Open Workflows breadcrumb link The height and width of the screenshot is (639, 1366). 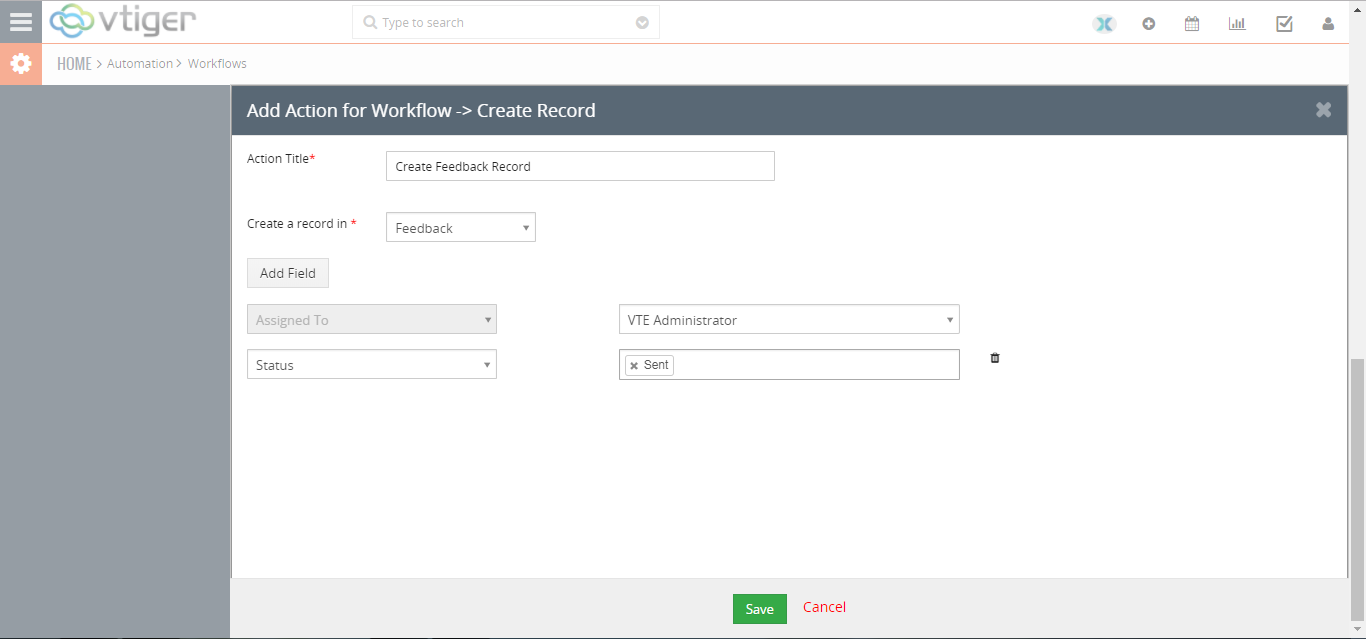click(x=217, y=64)
